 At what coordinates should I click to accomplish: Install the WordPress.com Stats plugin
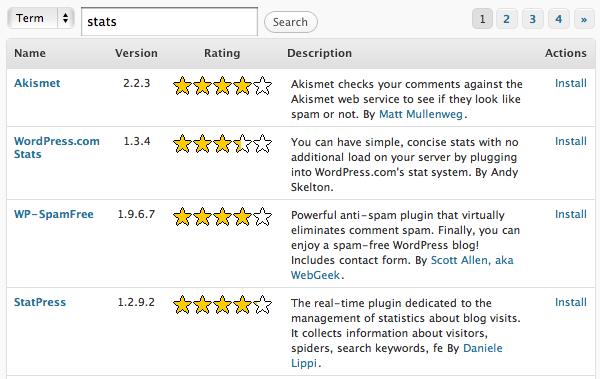coord(571,141)
